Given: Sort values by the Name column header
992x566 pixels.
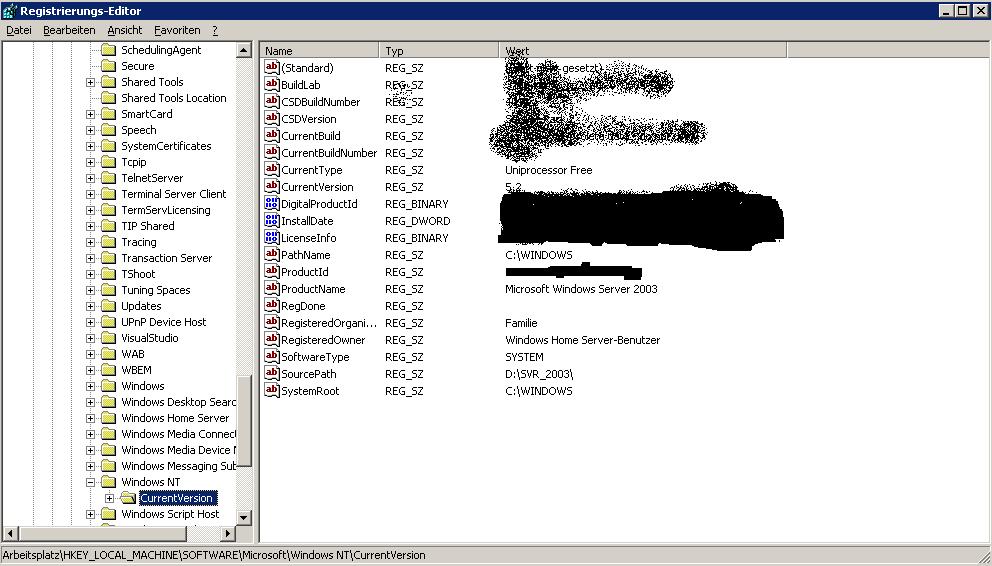Looking at the screenshot, I should (x=319, y=51).
